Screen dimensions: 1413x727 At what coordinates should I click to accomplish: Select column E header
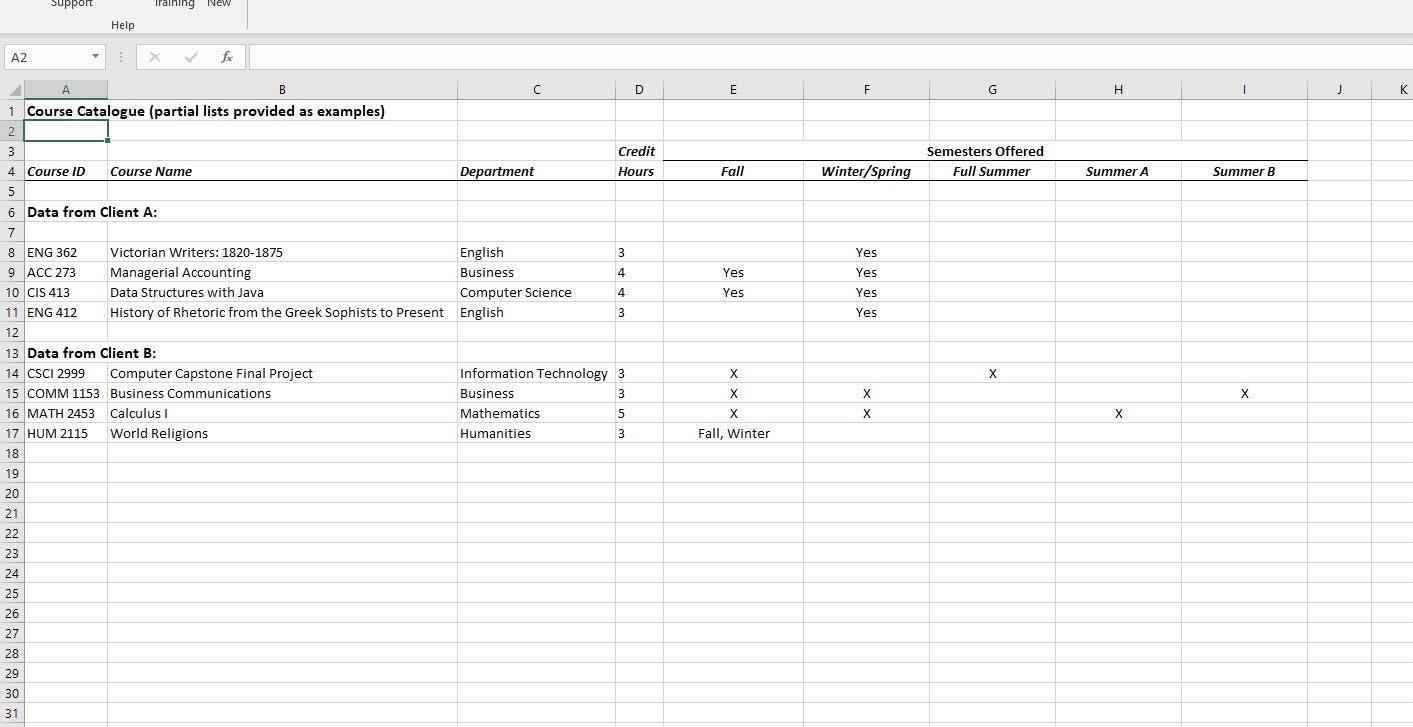click(x=733, y=90)
